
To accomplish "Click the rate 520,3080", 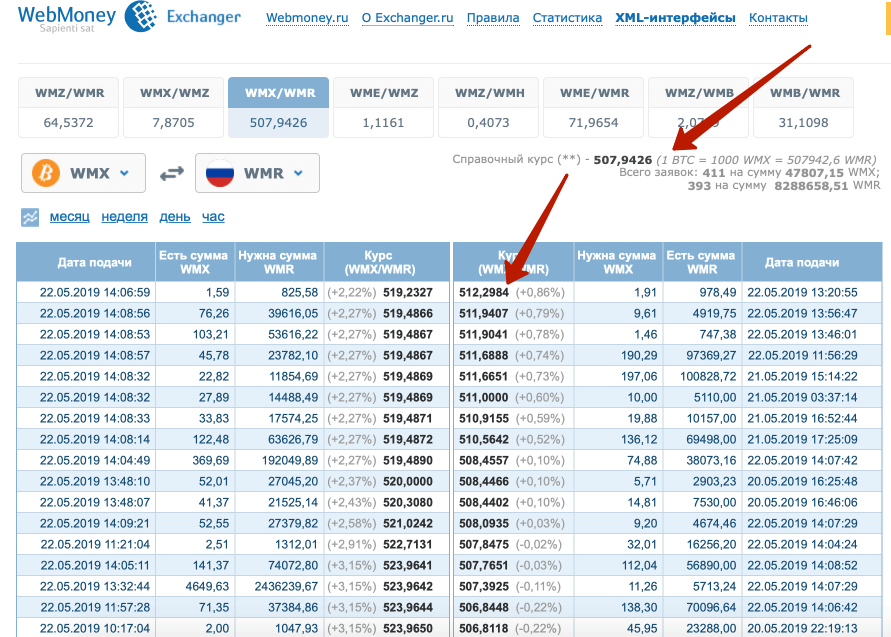I will tap(408, 502).
